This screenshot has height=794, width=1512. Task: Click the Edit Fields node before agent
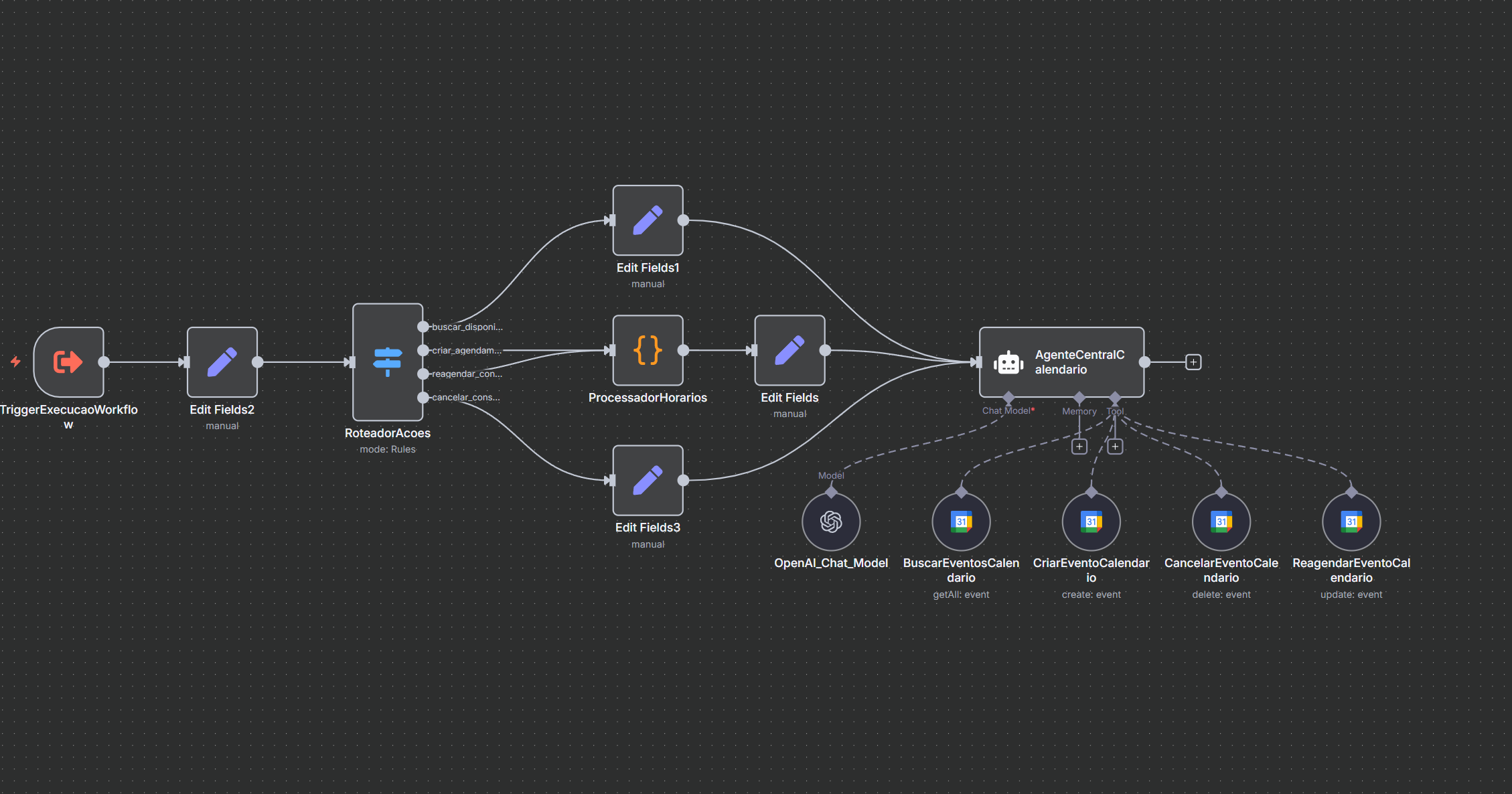tap(789, 350)
